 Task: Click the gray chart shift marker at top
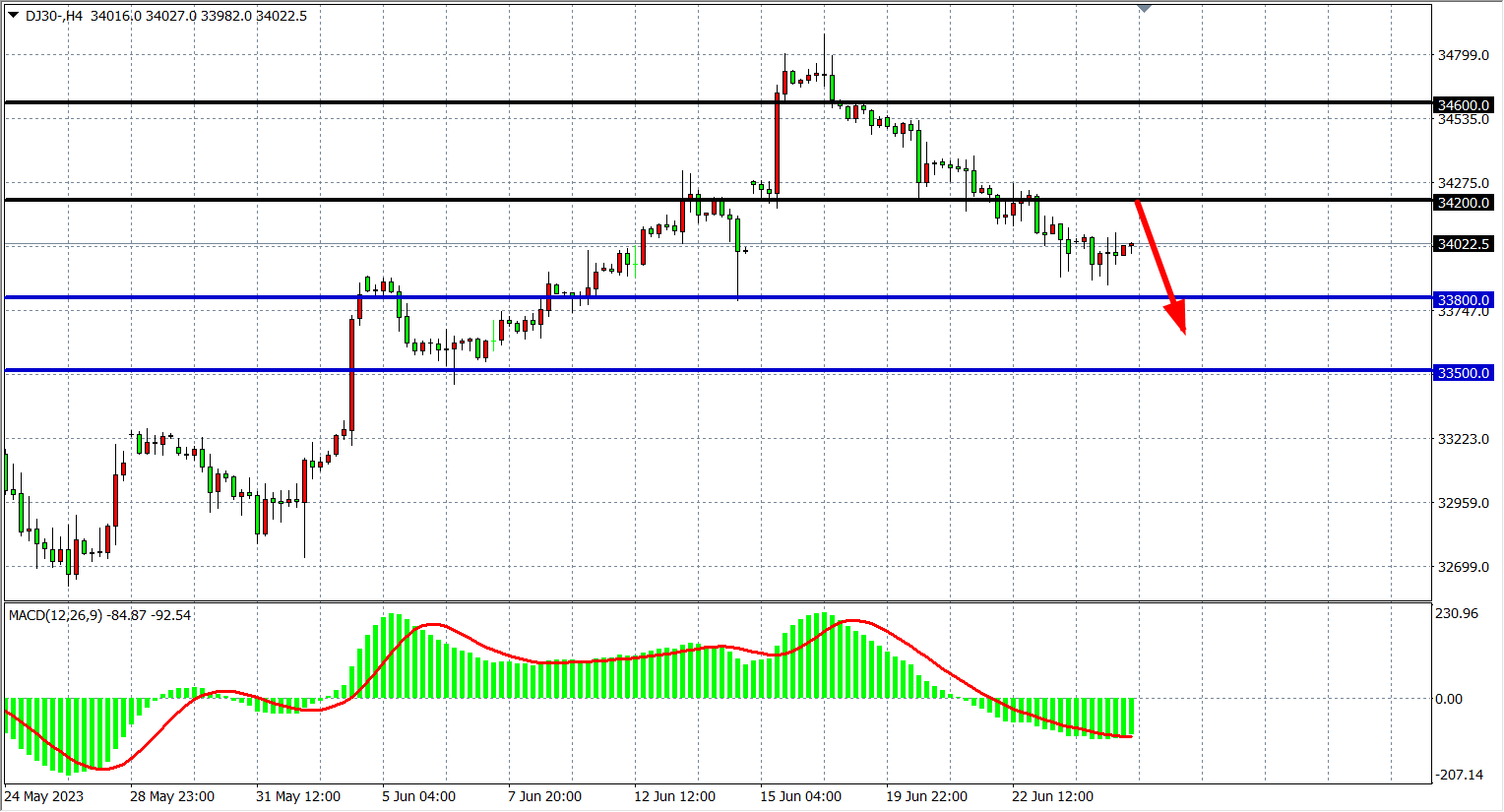pos(1143,8)
